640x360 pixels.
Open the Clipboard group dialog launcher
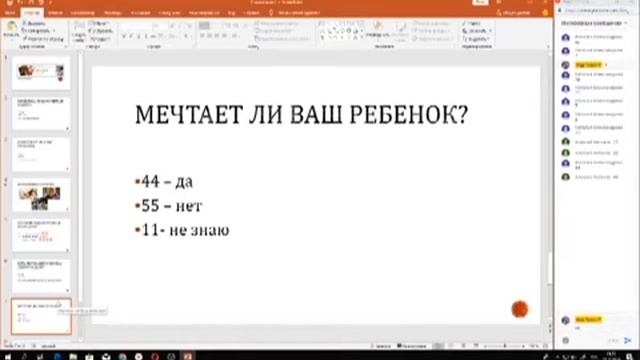click(65, 47)
